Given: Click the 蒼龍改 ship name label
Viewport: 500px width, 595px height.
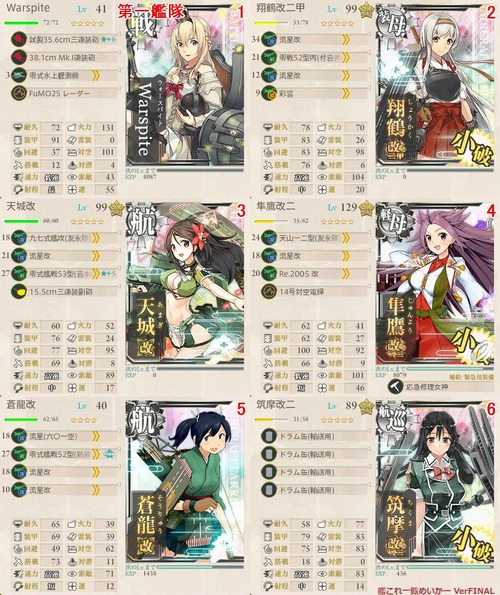Looking at the screenshot, I should click(21, 405).
